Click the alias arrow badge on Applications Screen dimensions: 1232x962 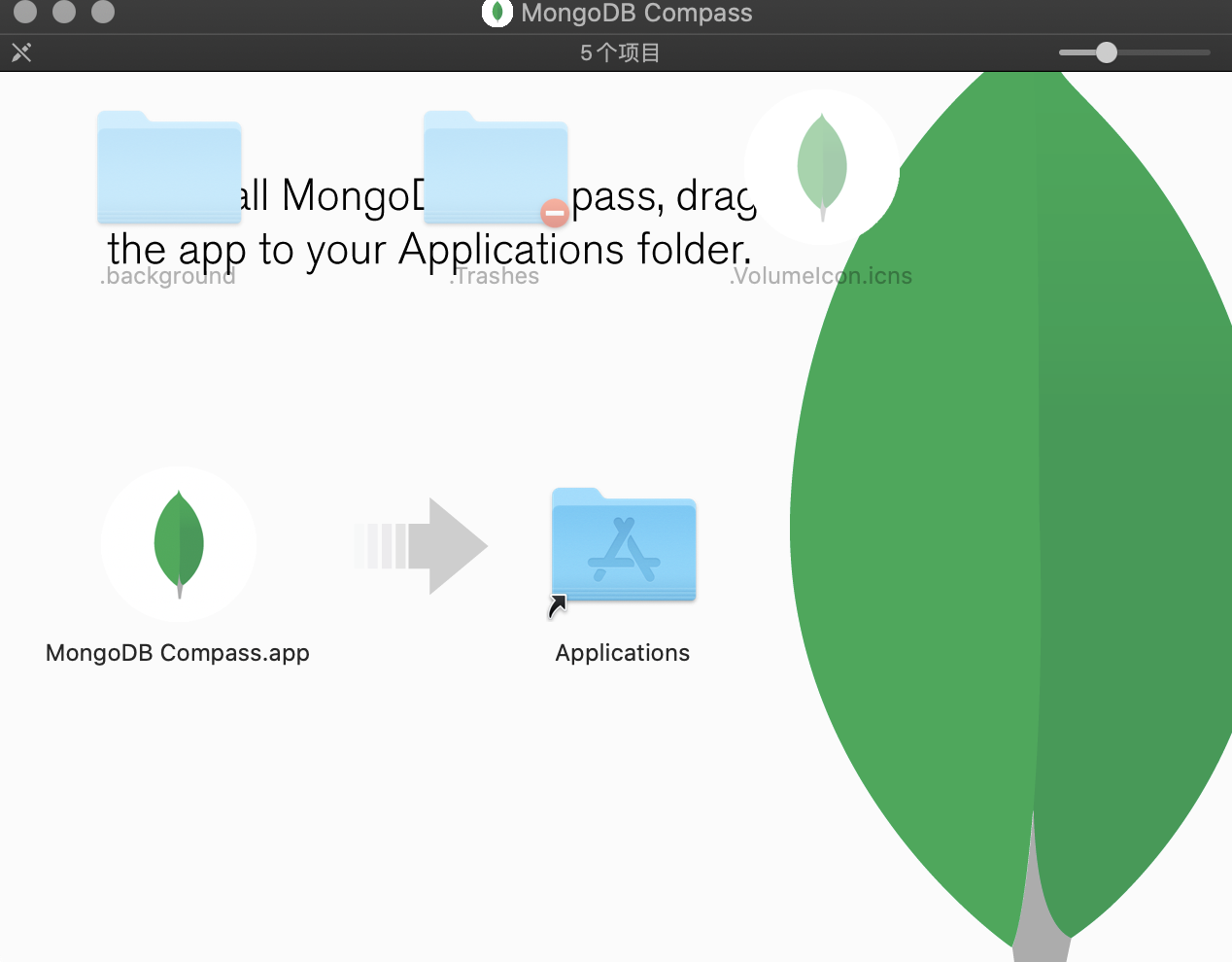(558, 606)
